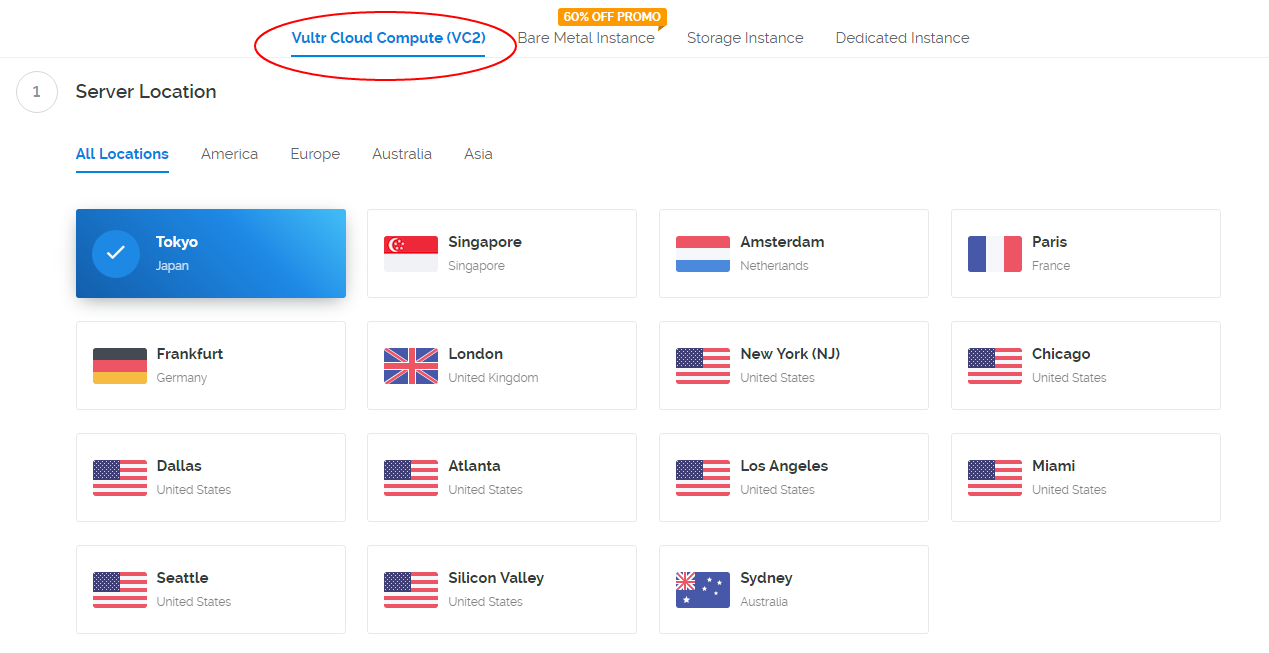Click the Atlanta city name
Image resolution: width=1269 pixels, height=653 pixels.
pos(475,466)
